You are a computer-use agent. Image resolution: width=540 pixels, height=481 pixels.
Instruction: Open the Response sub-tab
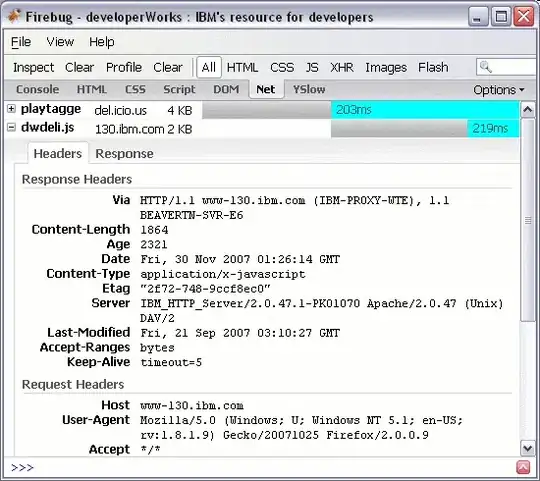click(124, 154)
